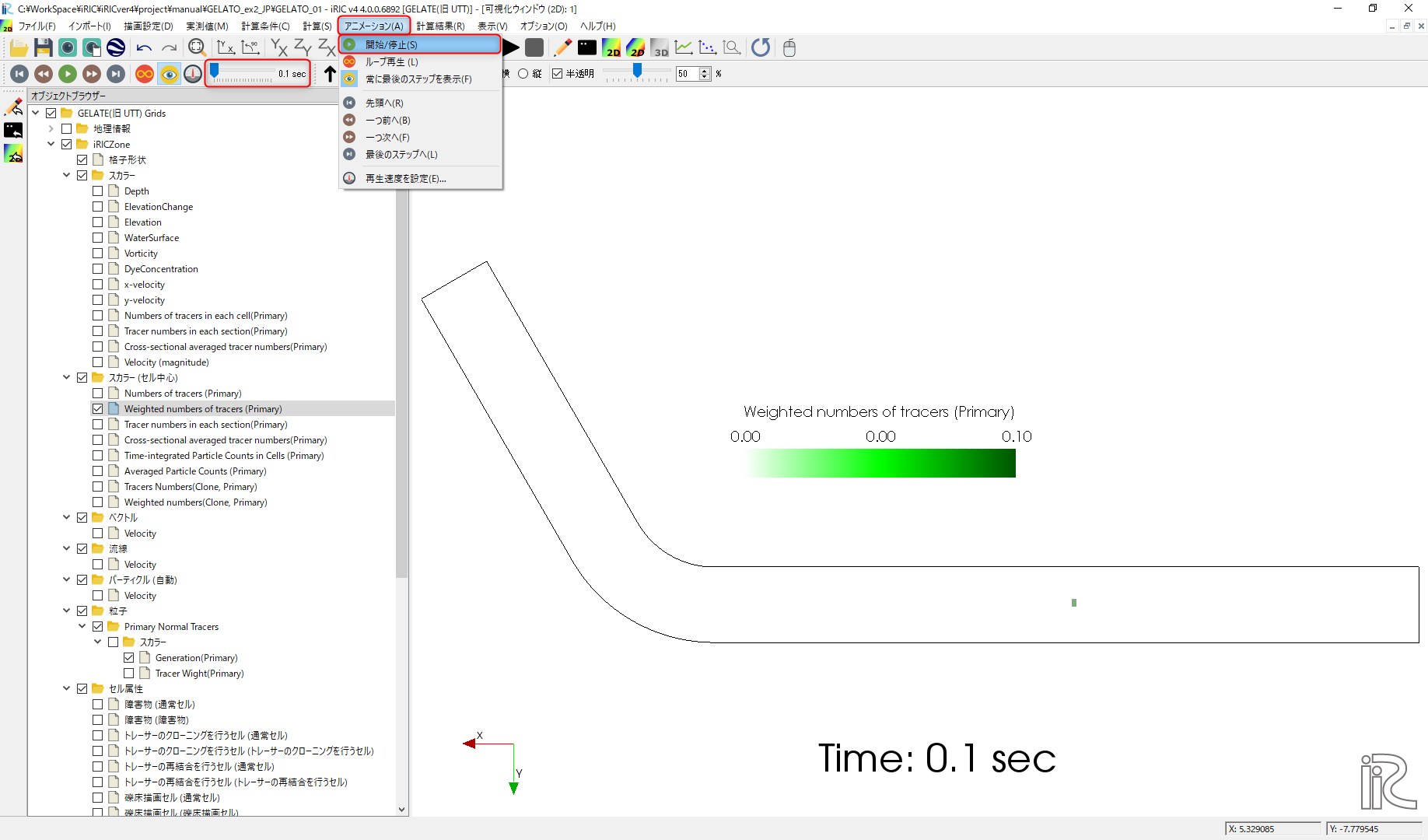The height and width of the screenshot is (840, 1428).
Task: Click the black up arrow toolbar icon
Action: point(330,74)
